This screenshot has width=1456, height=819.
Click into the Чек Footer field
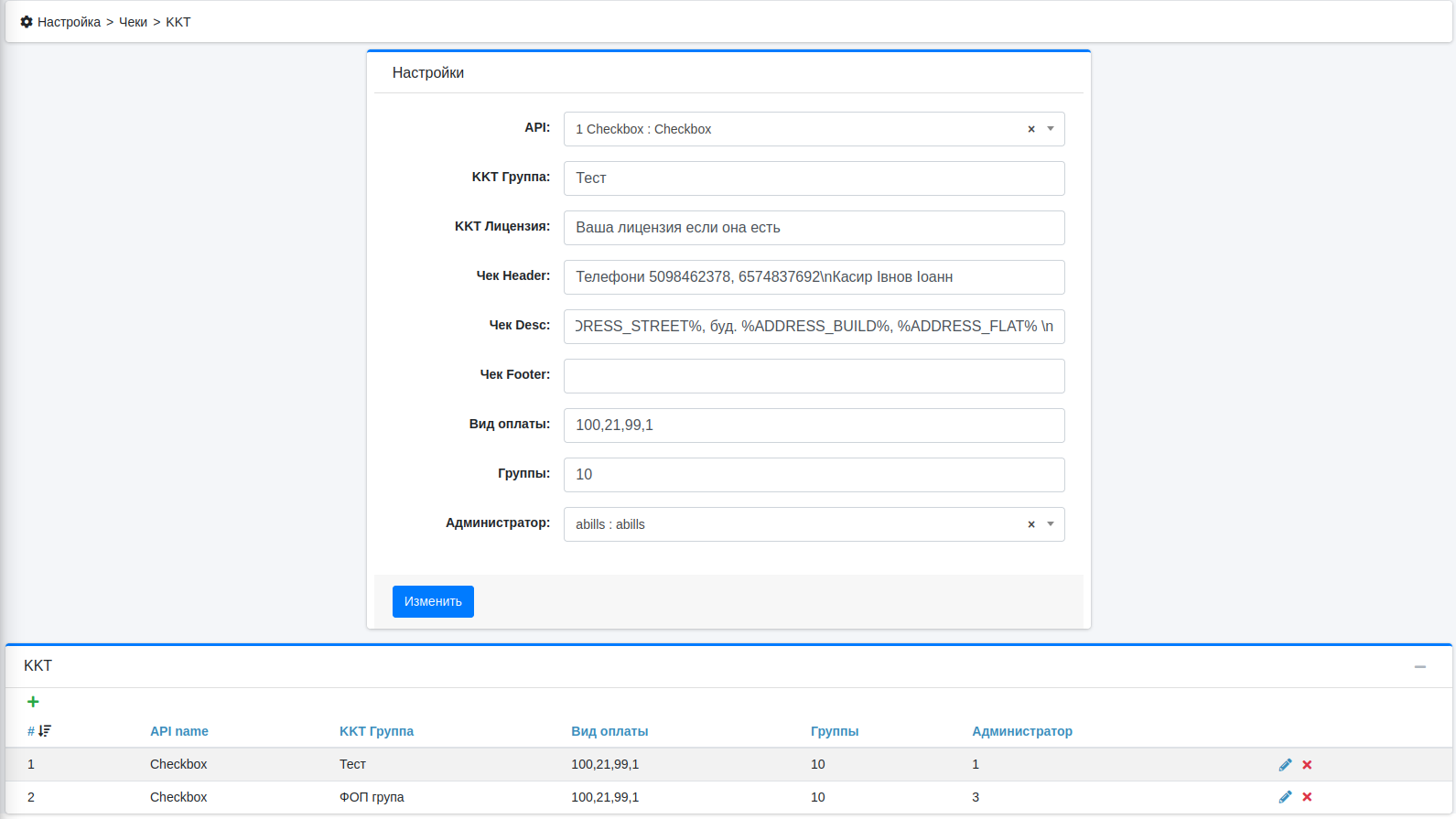(814, 376)
